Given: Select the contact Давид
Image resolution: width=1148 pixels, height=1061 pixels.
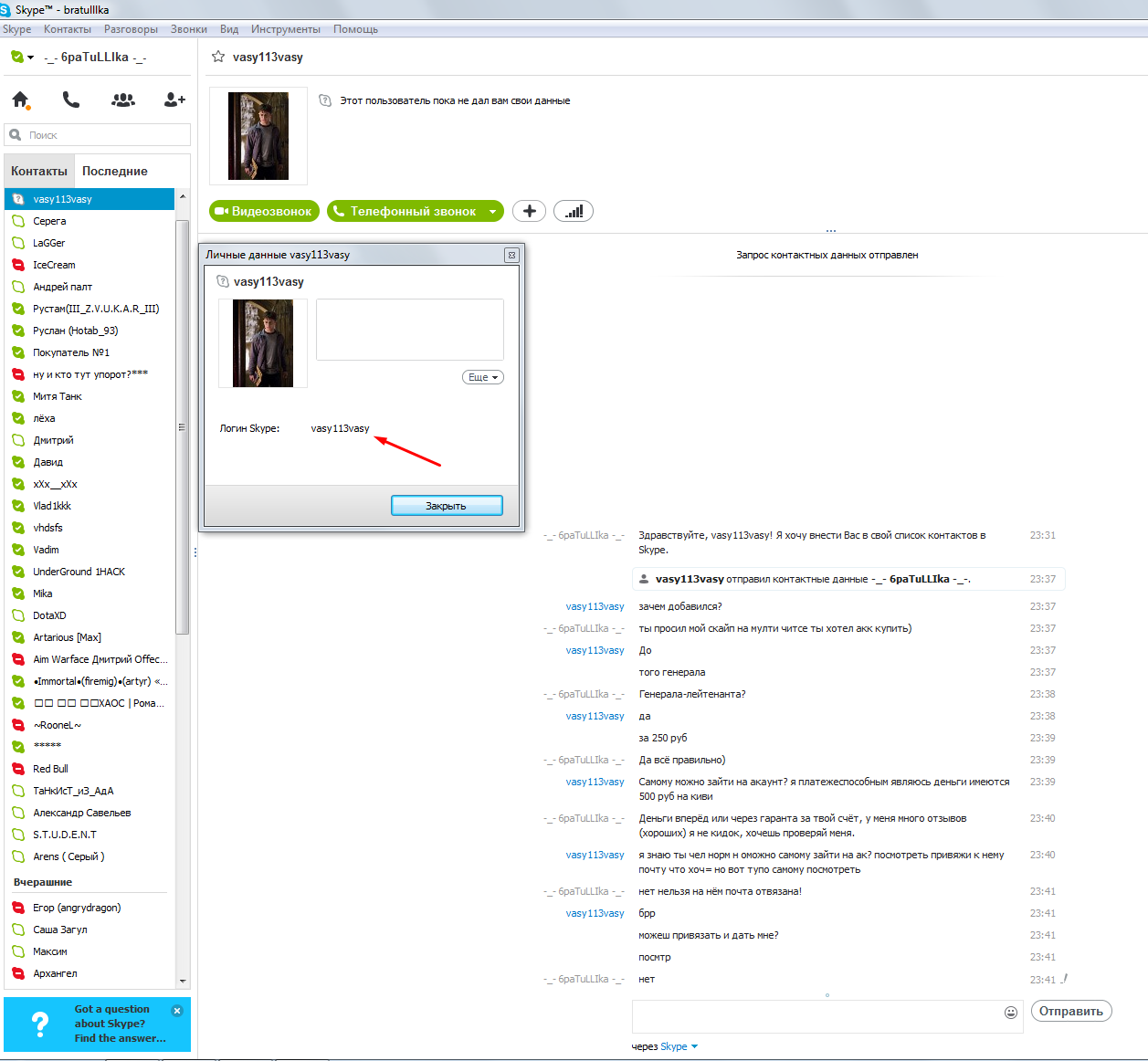Looking at the screenshot, I should click(x=90, y=462).
